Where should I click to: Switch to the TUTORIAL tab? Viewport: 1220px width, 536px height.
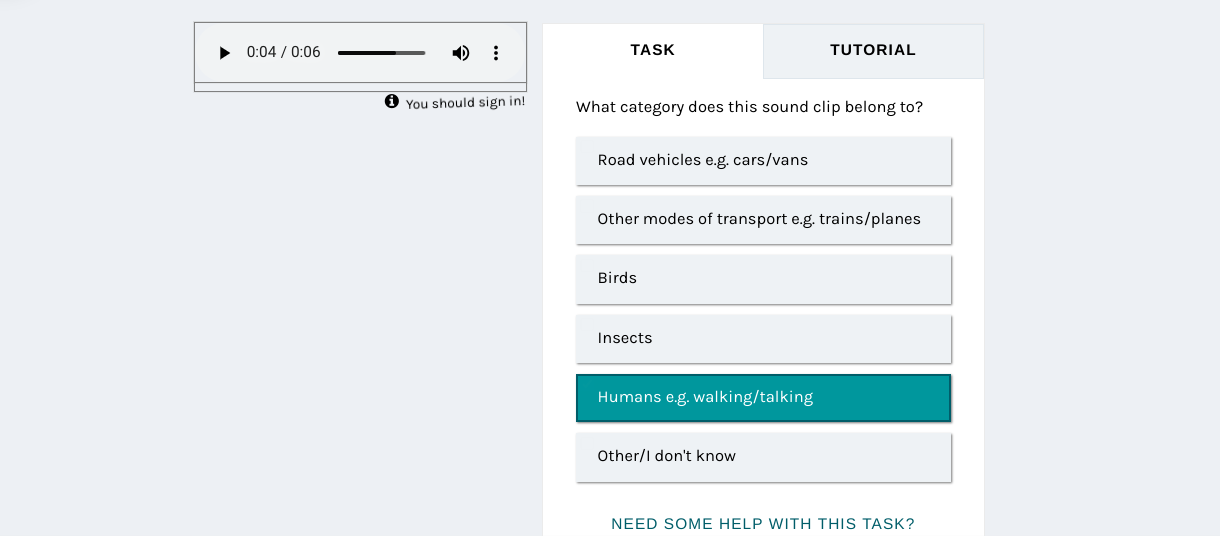click(x=873, y=50)
